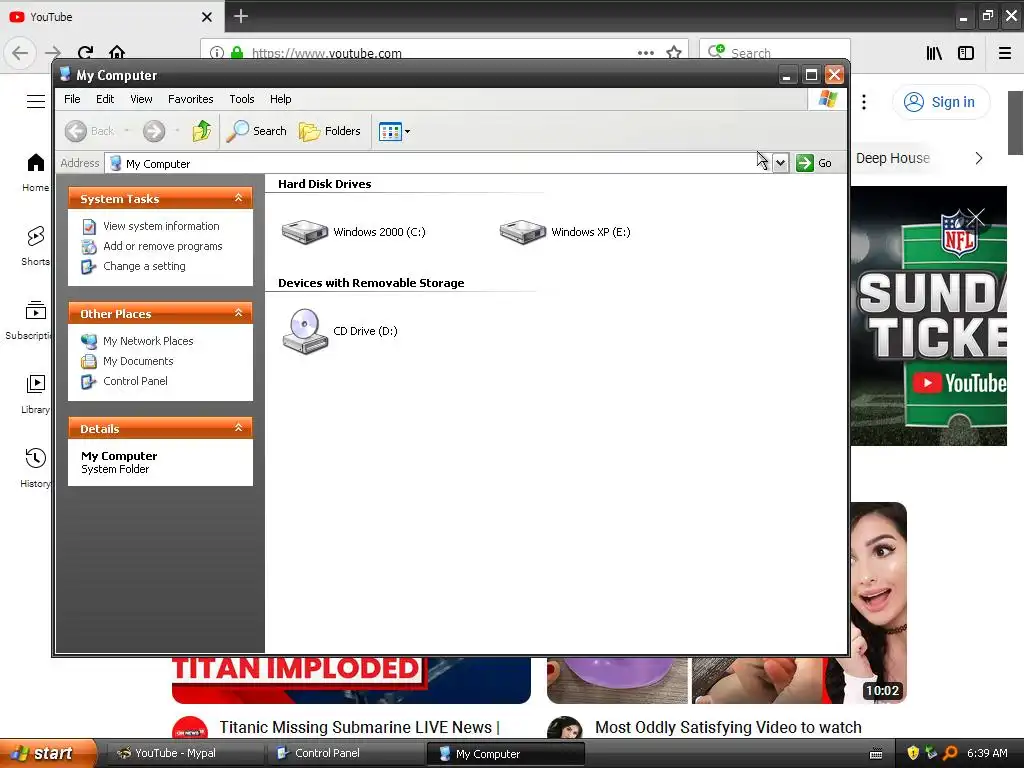
Task: Click YouTube Shorts sidebar icon
Action: (35, 236)
